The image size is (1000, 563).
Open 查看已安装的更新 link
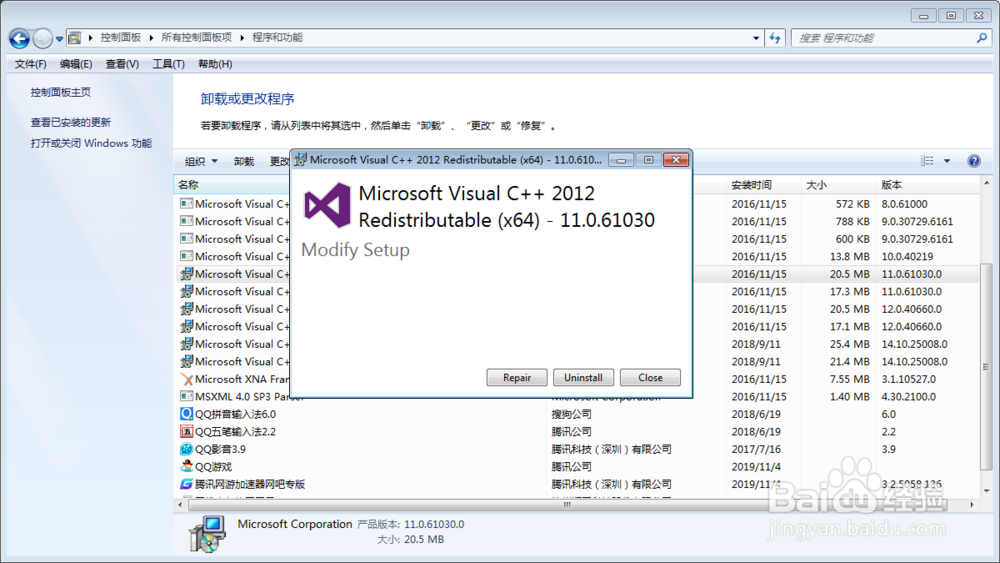tap(71, 122)
